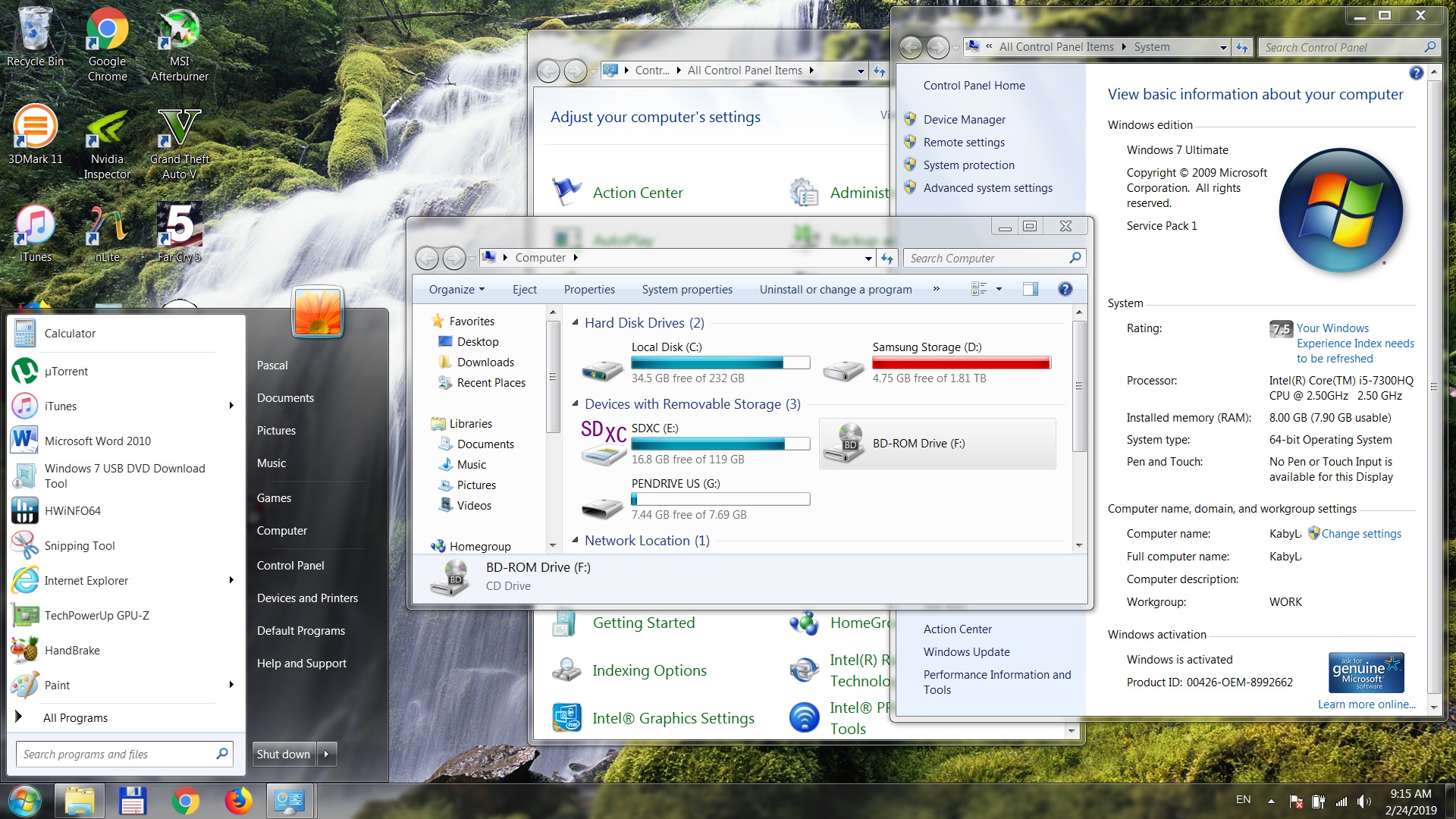Open the Recycle Bin desktop icon
Screen dimensions: 1456x819
pyautogui.click(x=35, y=36)
